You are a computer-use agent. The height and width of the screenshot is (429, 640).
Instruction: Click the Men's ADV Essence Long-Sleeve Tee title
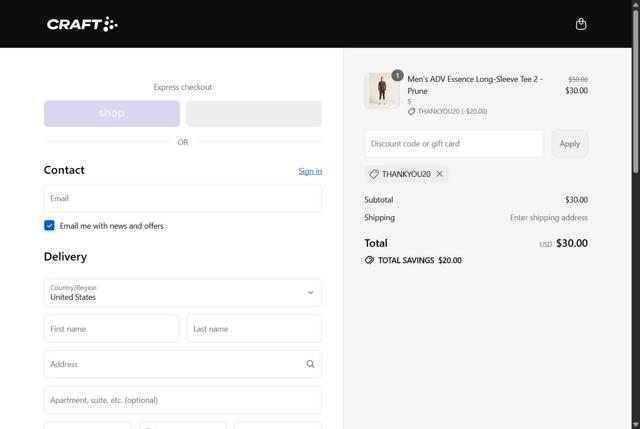pyautogui.click(x=475, y=85)
